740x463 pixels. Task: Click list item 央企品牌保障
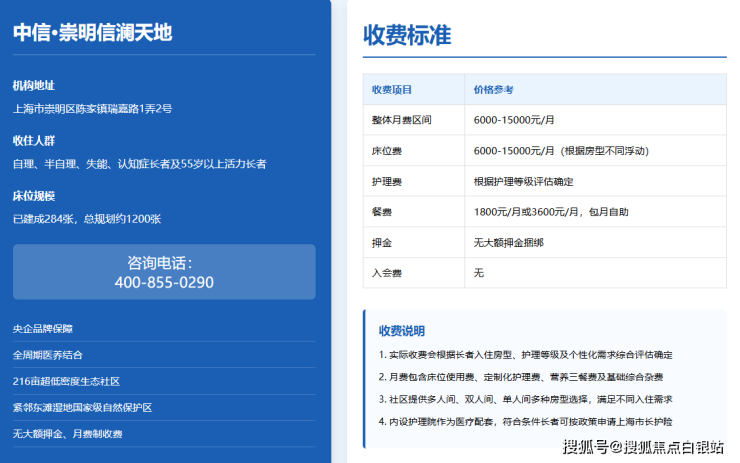pyautogui.click(x=164, y=328)
